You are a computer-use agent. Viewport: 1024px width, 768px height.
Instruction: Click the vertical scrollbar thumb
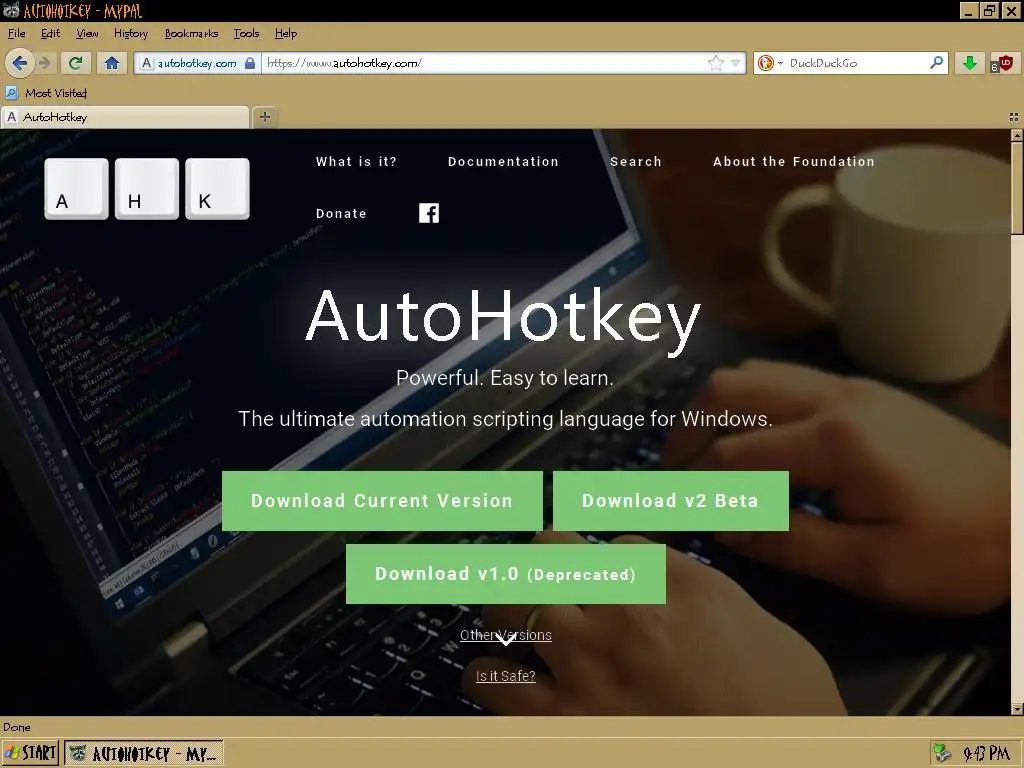1017,187
